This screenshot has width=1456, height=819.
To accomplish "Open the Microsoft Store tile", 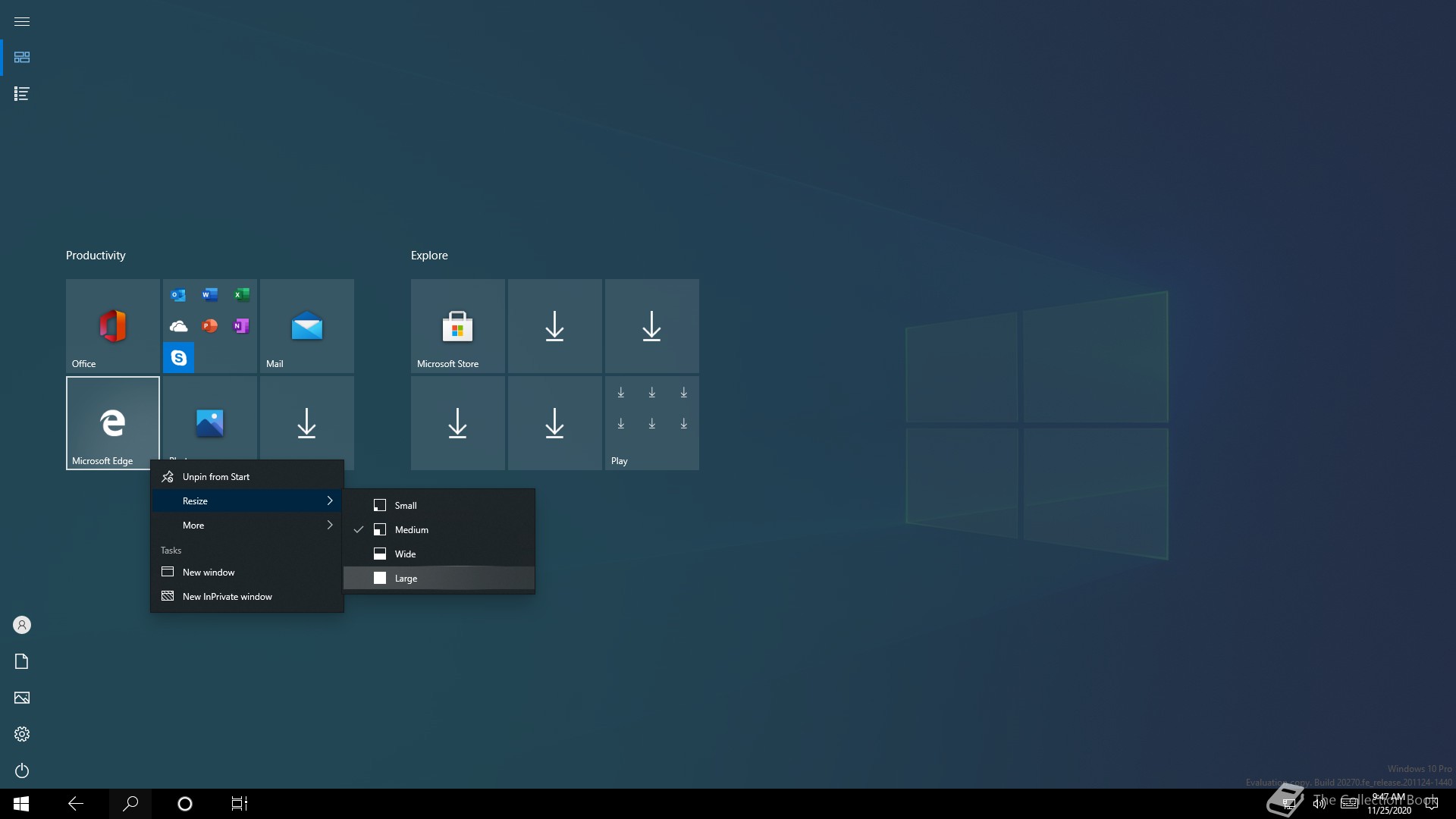I will click(458, 326).
